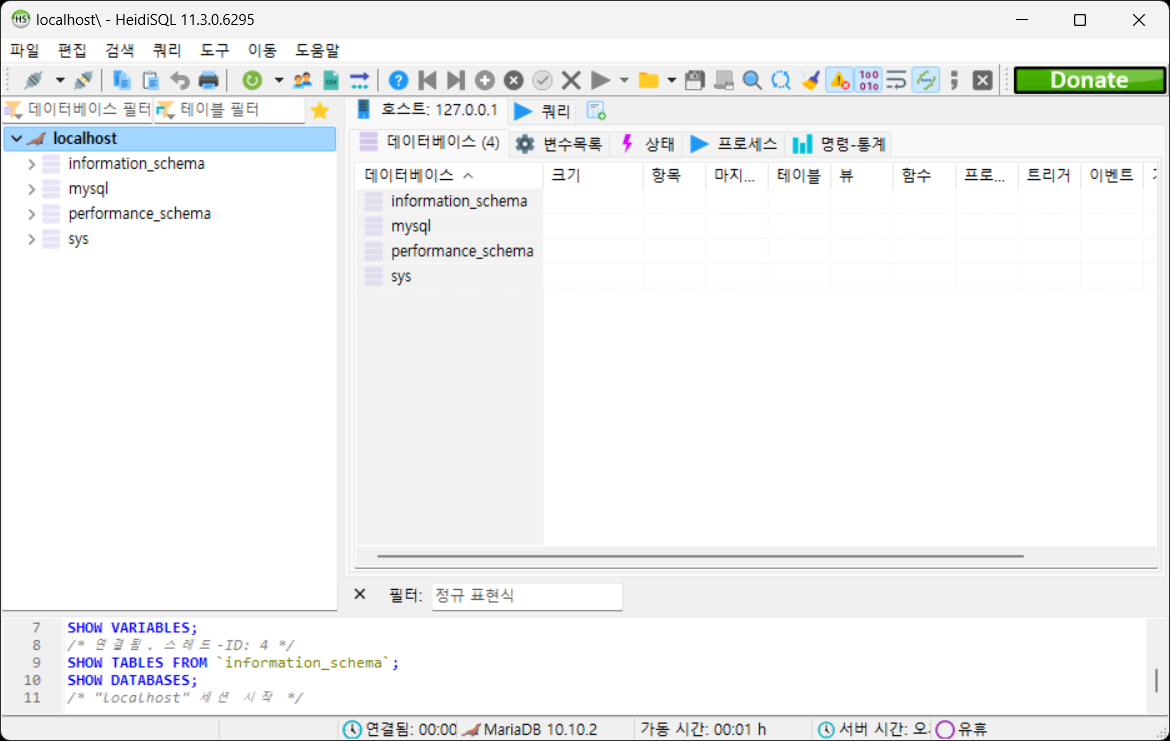Image resolution: width=1170 pixels, height=741 pixels.
Task: Click the broom clear icon
Action: tap(810, 80)
